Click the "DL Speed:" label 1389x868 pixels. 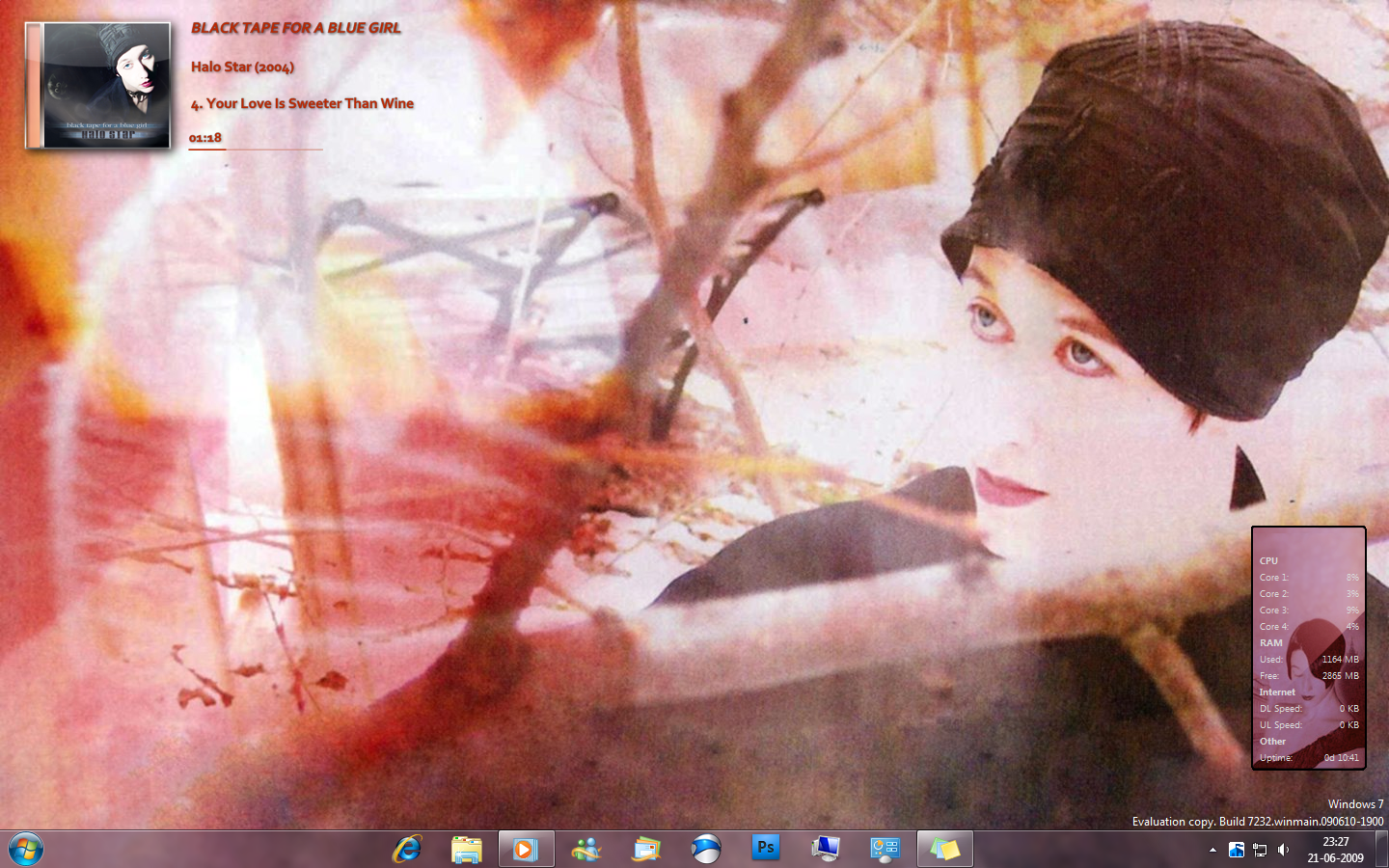[x=1280, y=708]
